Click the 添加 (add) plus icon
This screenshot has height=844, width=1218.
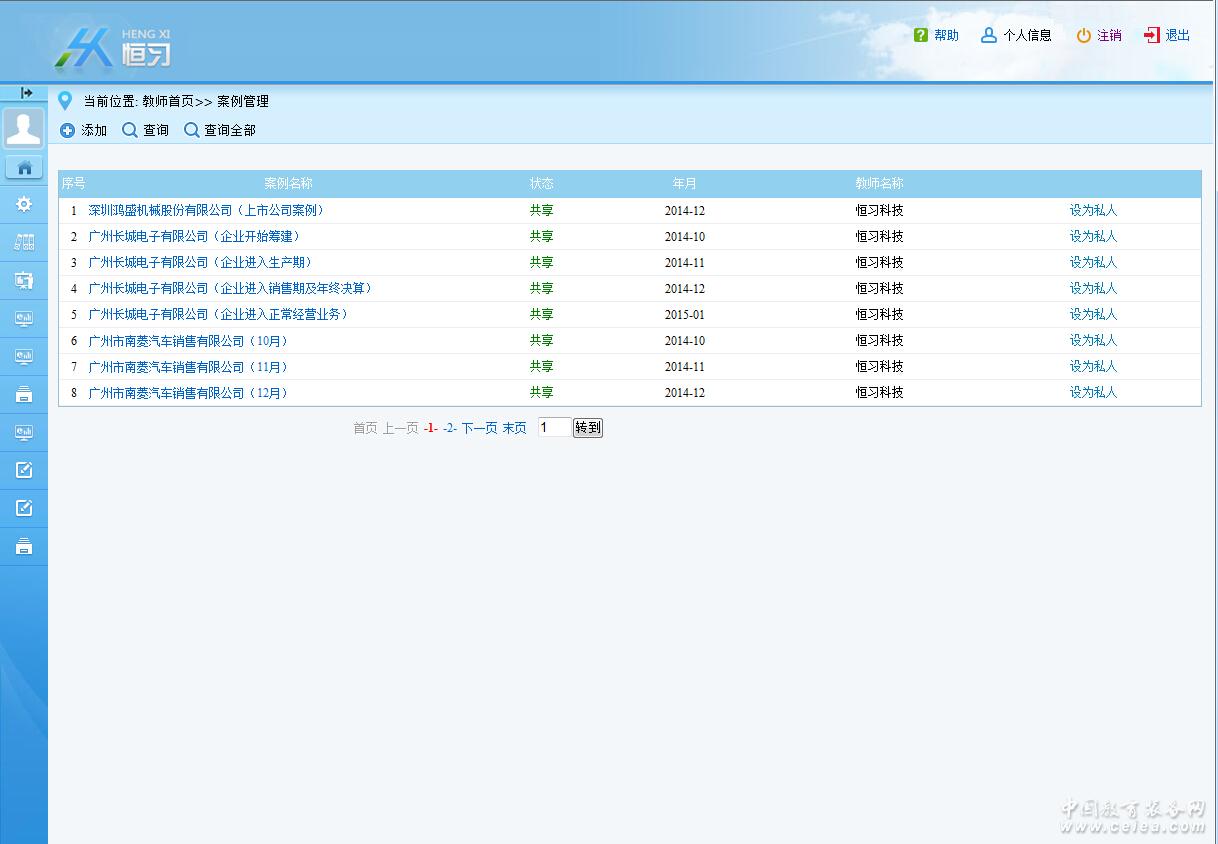click(68, 131)
